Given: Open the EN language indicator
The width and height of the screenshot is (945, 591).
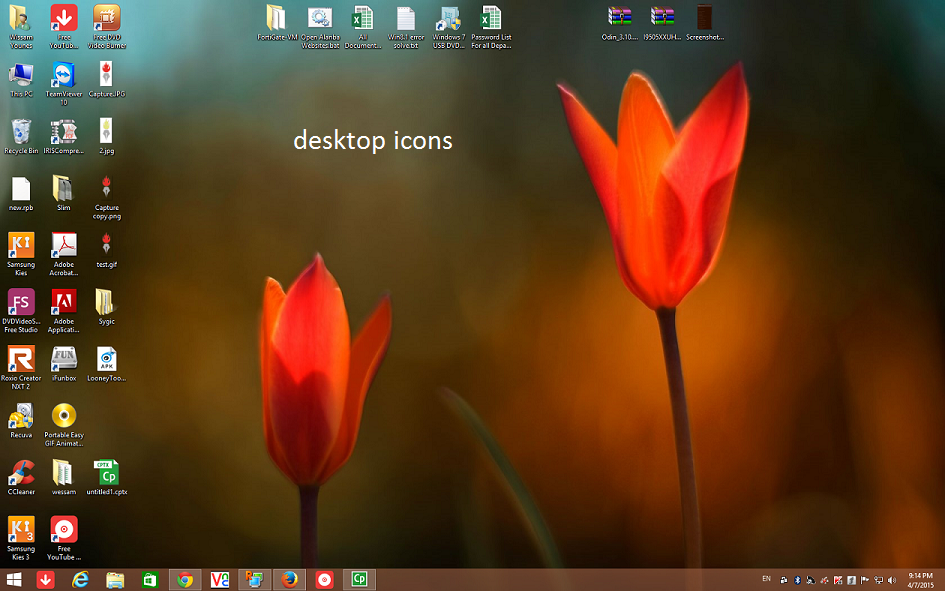Looking at the screenshot, I should (766, 579).
